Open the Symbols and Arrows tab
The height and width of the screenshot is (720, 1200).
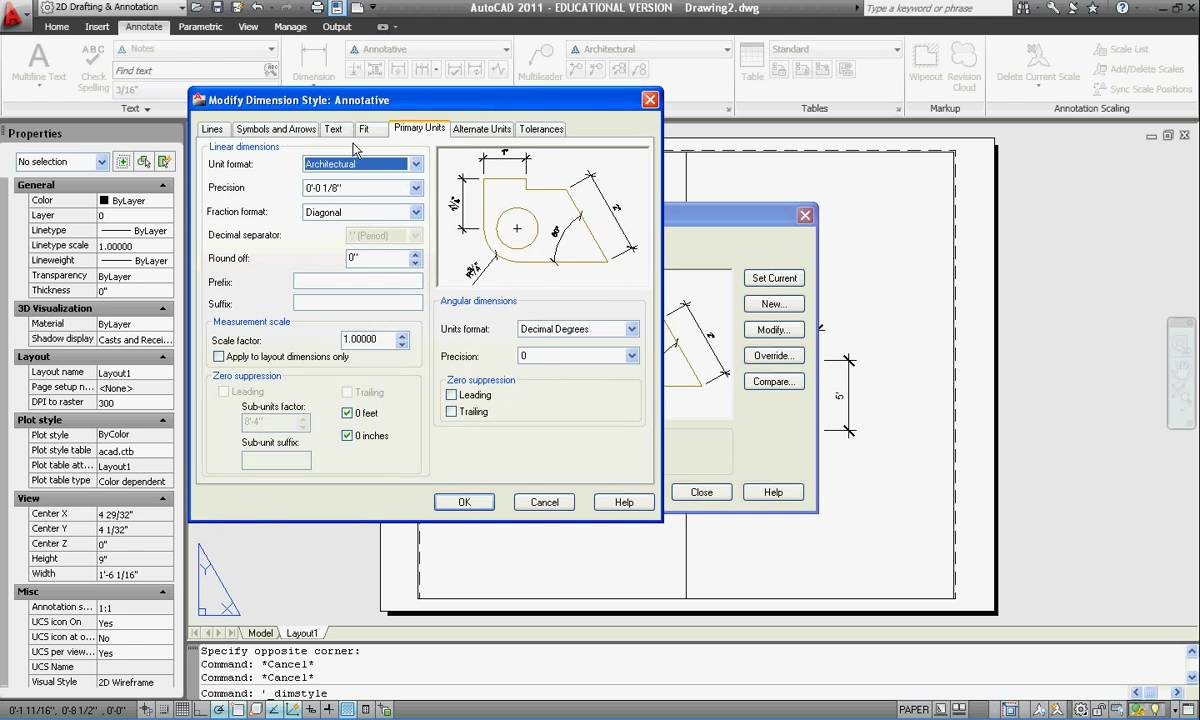tap(276, 129)
